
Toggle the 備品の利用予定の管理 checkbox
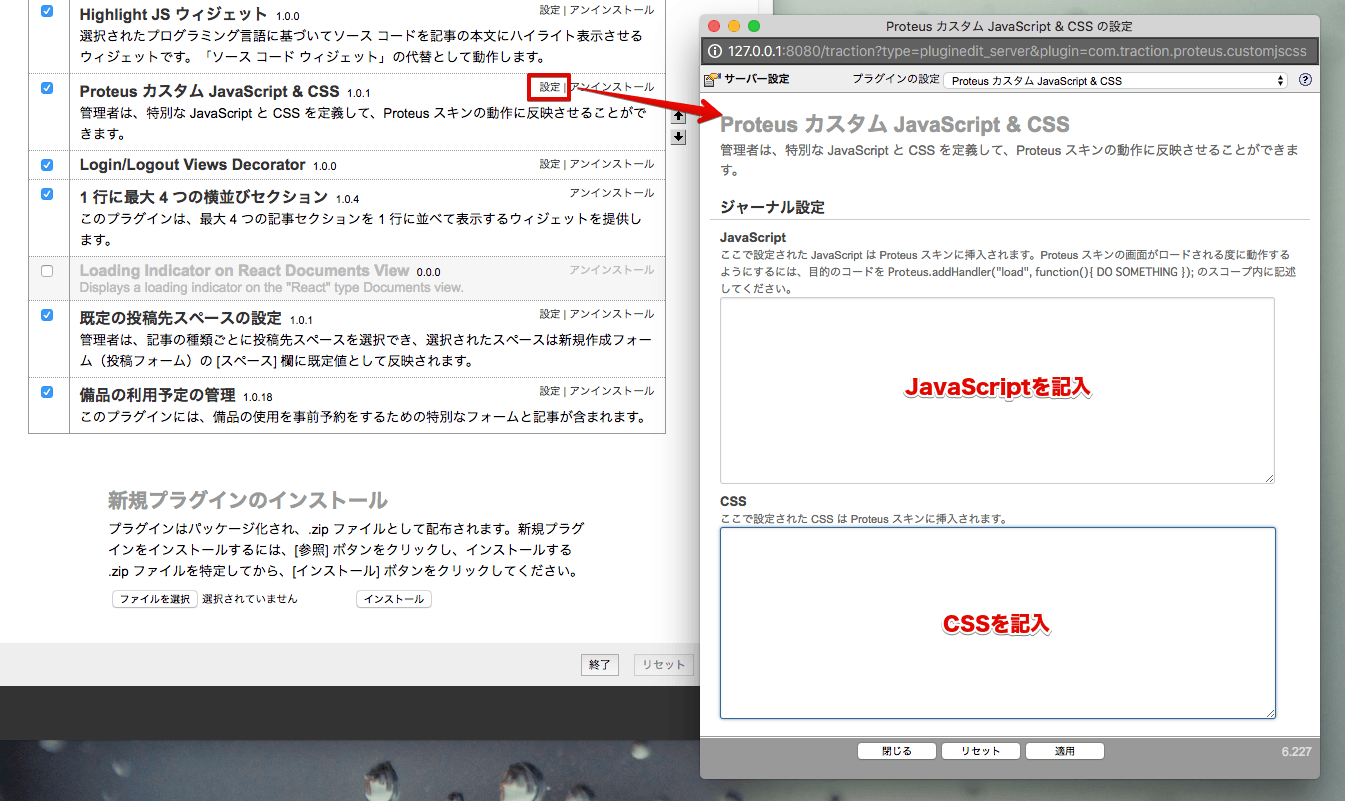[47, 392]
